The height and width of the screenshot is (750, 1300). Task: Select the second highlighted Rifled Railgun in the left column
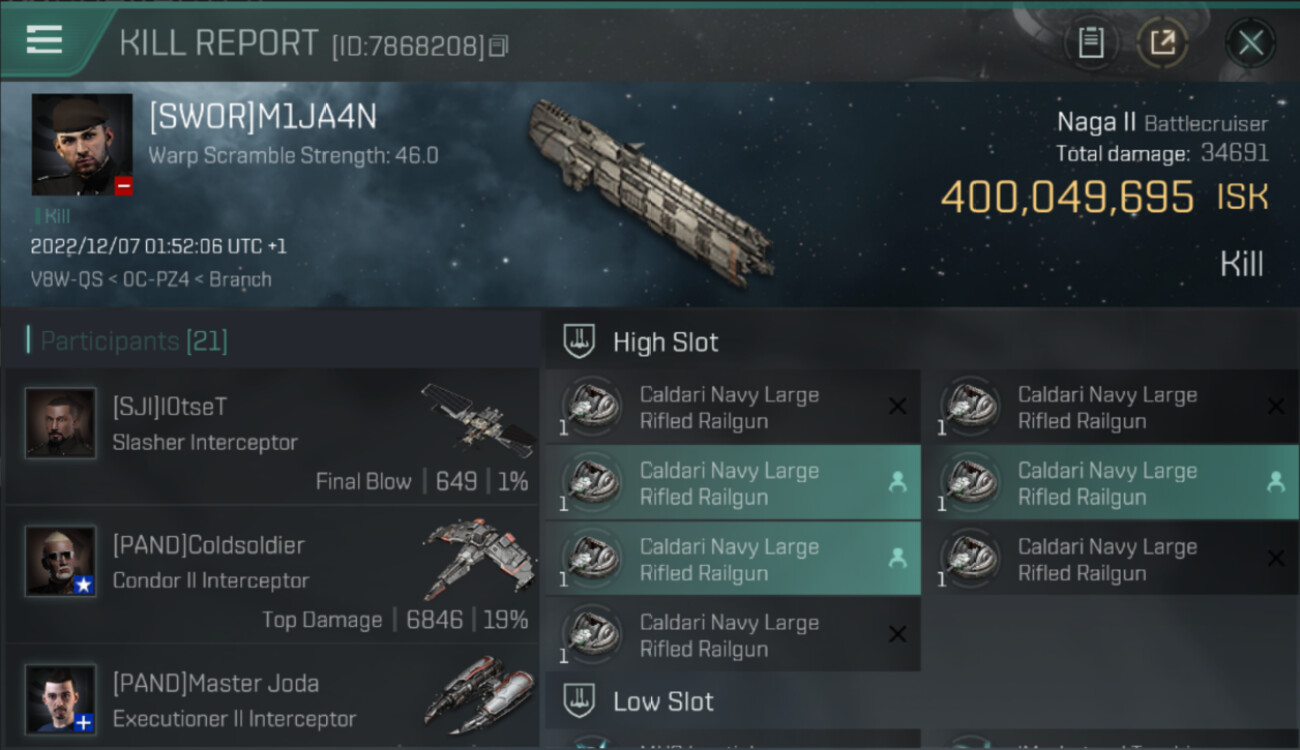pyautogui.click(x=733, y=559)
